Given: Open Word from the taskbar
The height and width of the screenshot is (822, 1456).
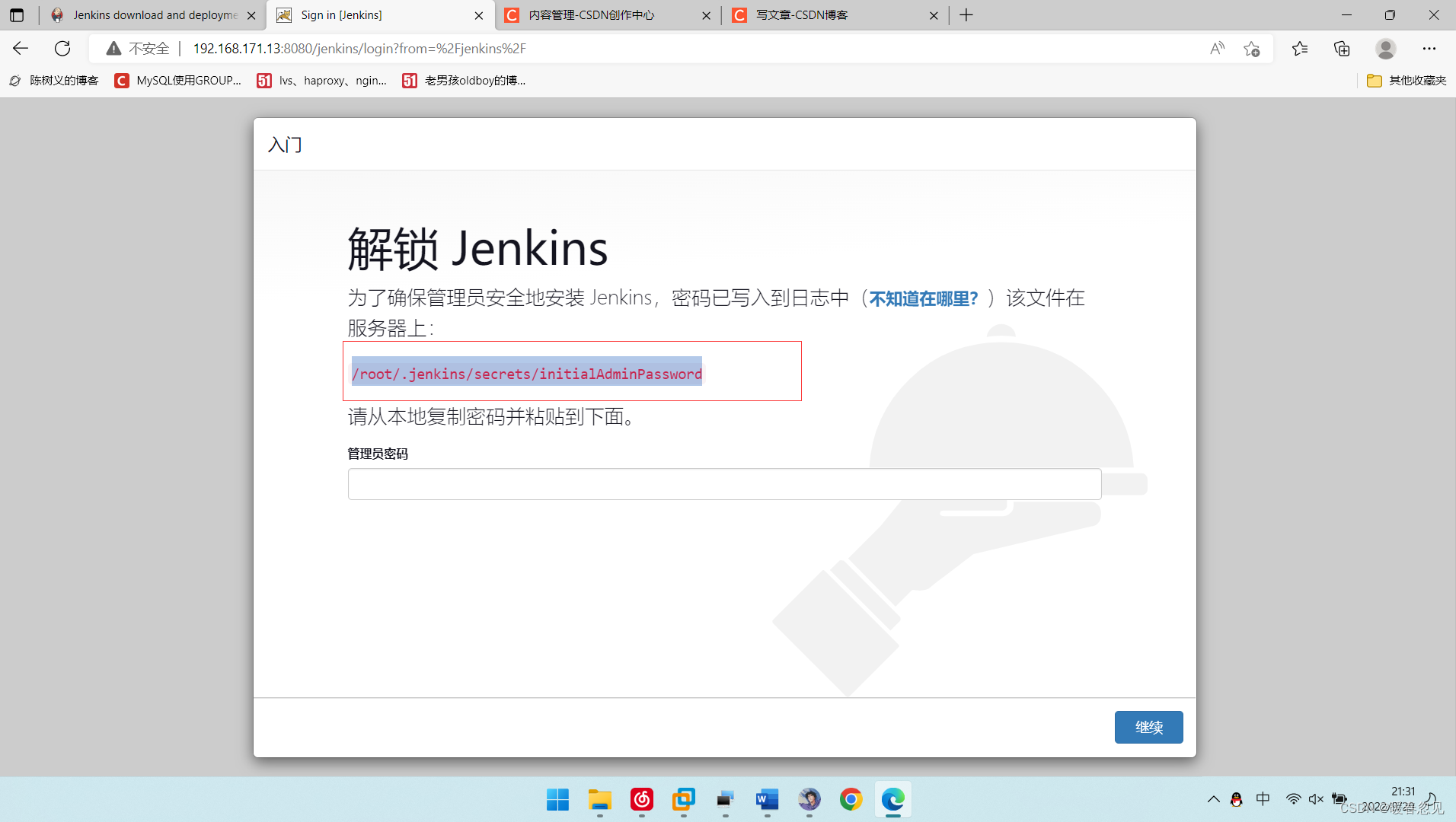Looking at the screenshot, I should click(767, 799).
